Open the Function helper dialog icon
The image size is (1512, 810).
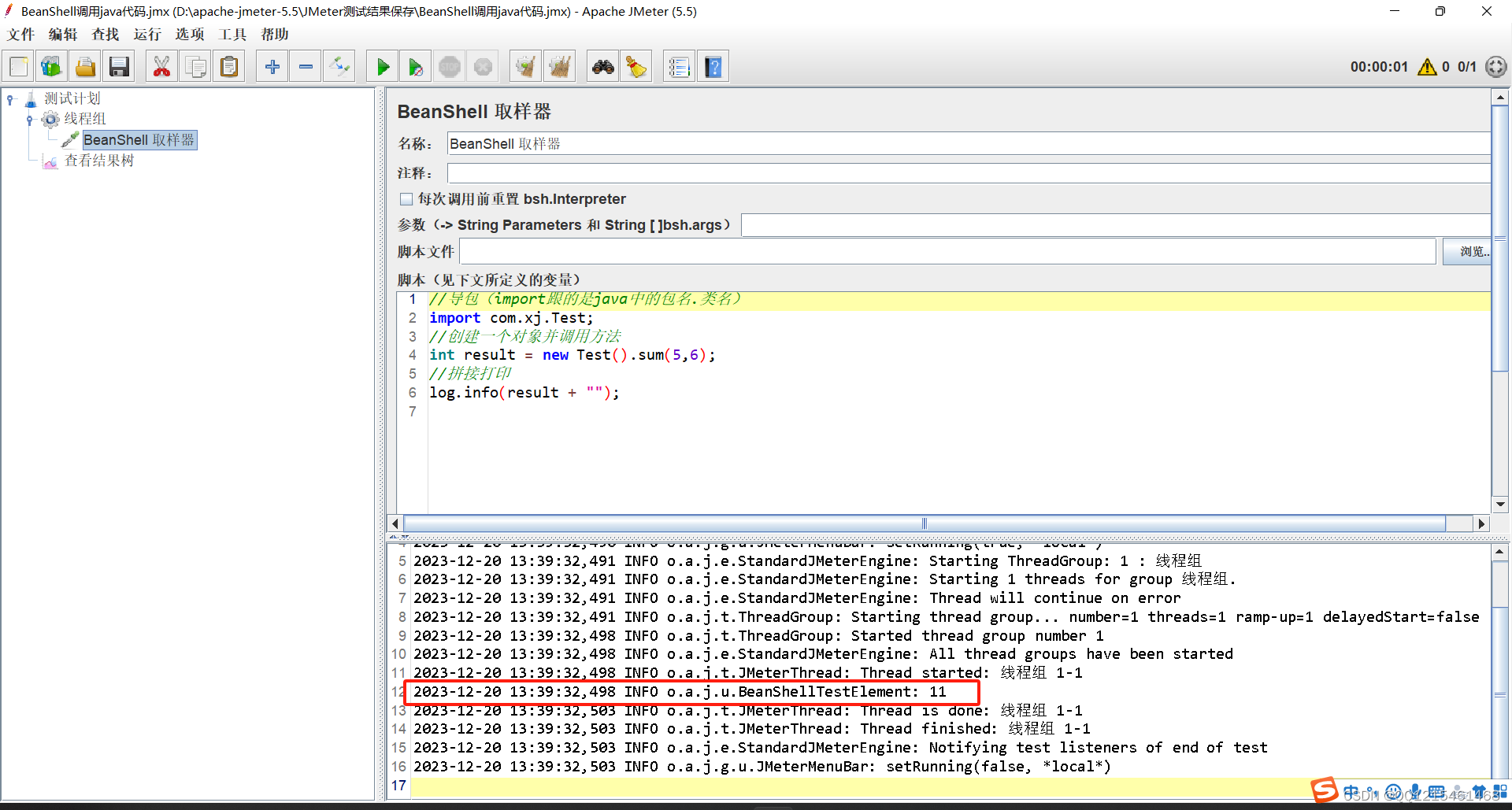(679, 67)
